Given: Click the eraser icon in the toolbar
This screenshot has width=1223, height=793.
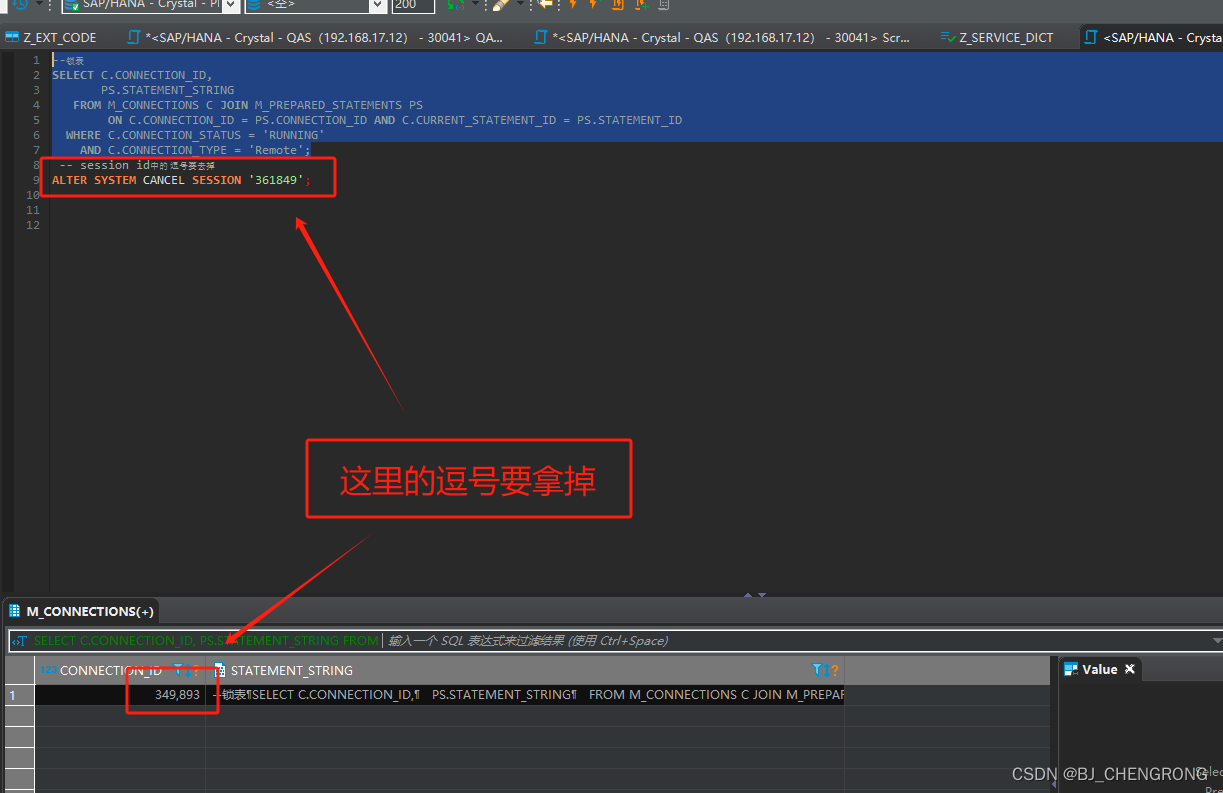Looking at the screenshot, I should (501, 5).
